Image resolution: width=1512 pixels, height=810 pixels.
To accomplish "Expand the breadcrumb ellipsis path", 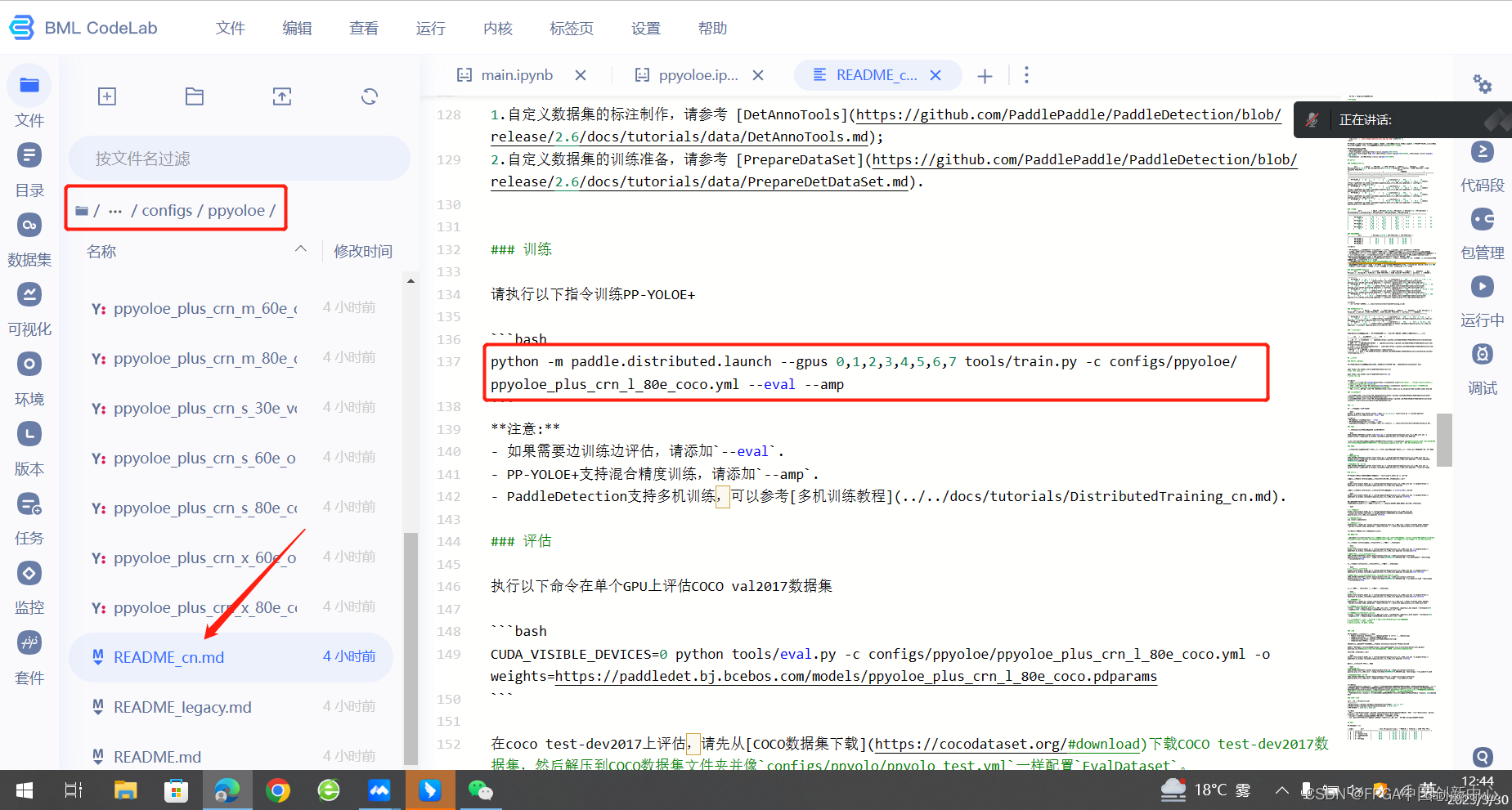I will pos(115,211).
